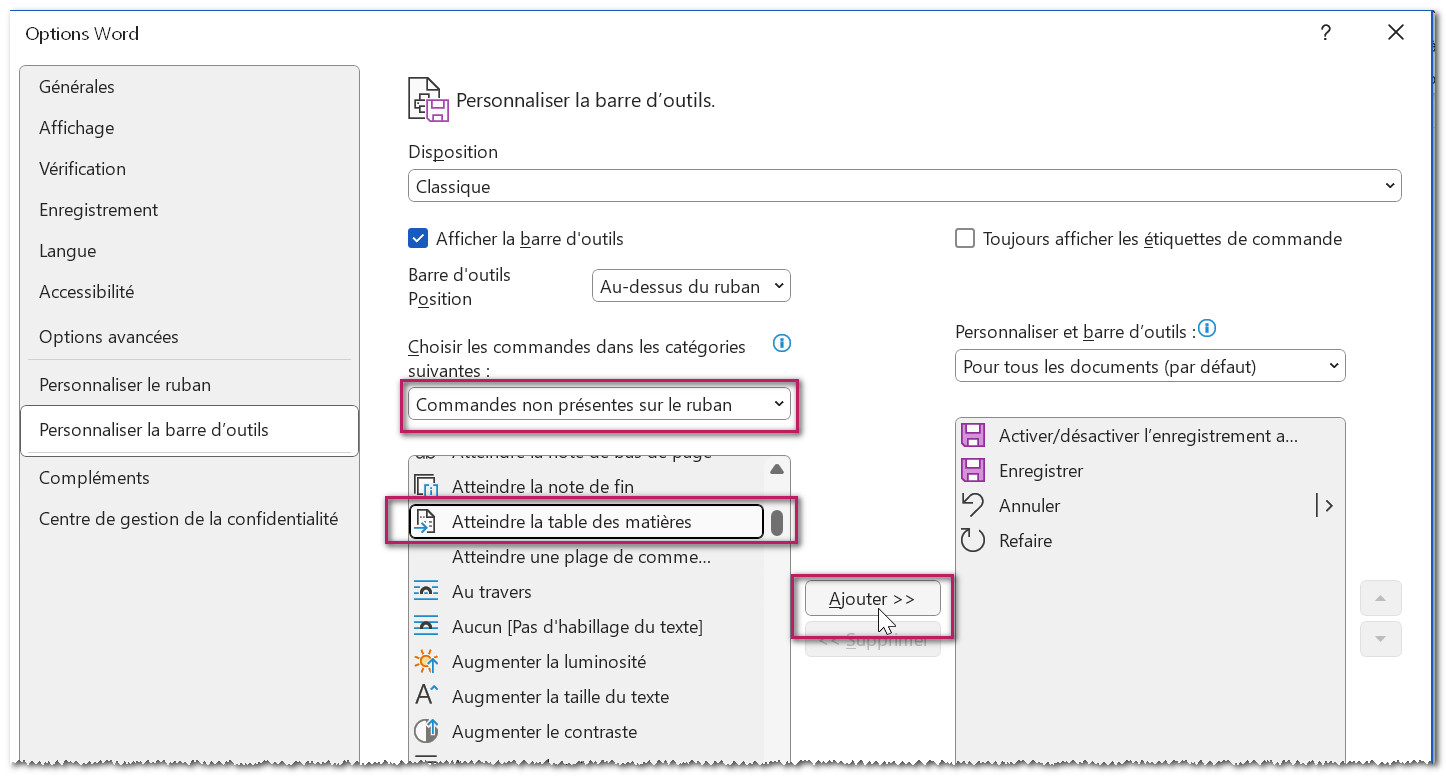This screenshot has width=1446, height=782.
Task: Click the Au travers wrap icon
Action: 426,591
